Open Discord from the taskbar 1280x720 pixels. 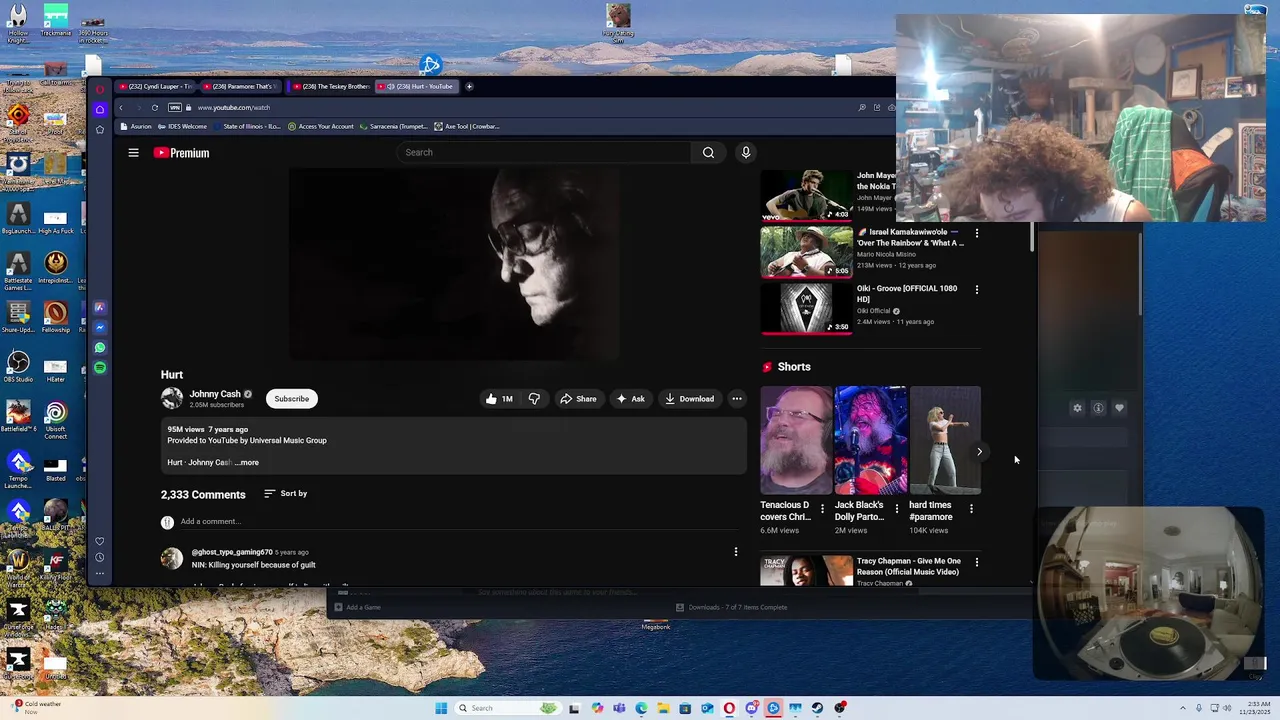pyautogui.click(x=752, y=708)
